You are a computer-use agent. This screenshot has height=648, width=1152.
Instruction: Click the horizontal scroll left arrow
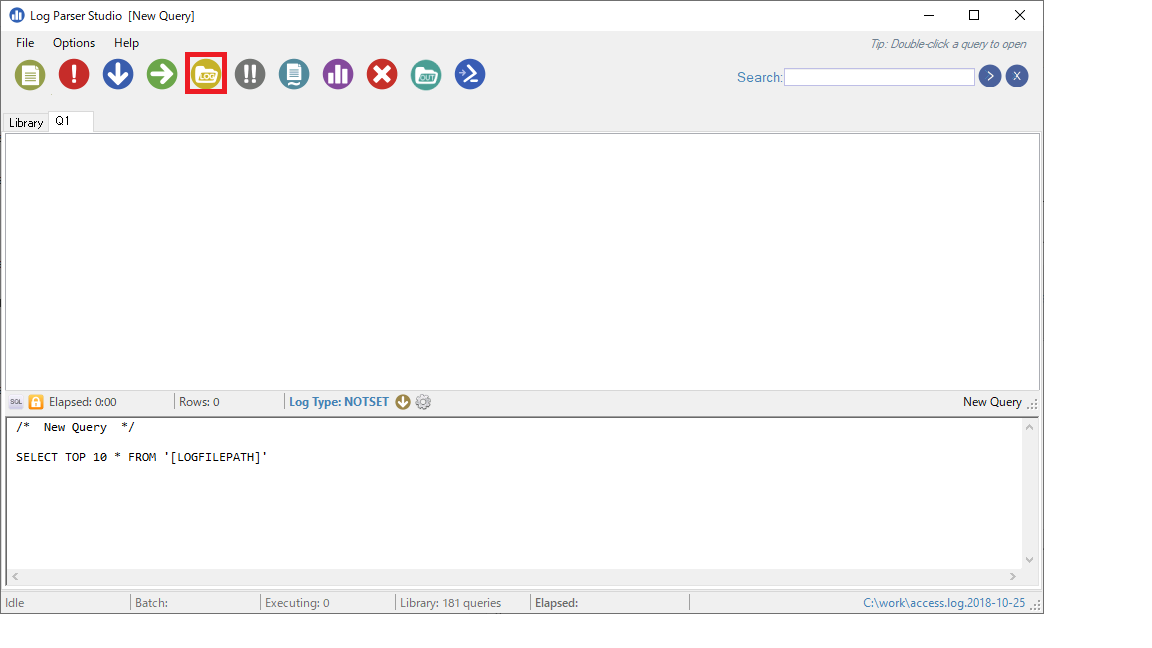point(15,577)
